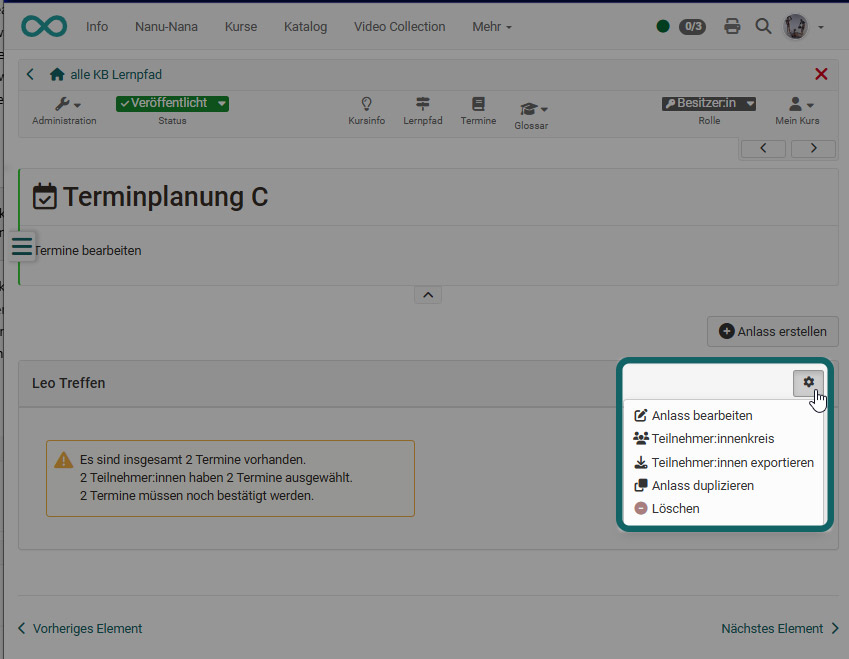Image resolution: width=849 pixels, height=659 pixels.
Task: Open Kursinfo lightbulb icon
Action: click(367, 110)
